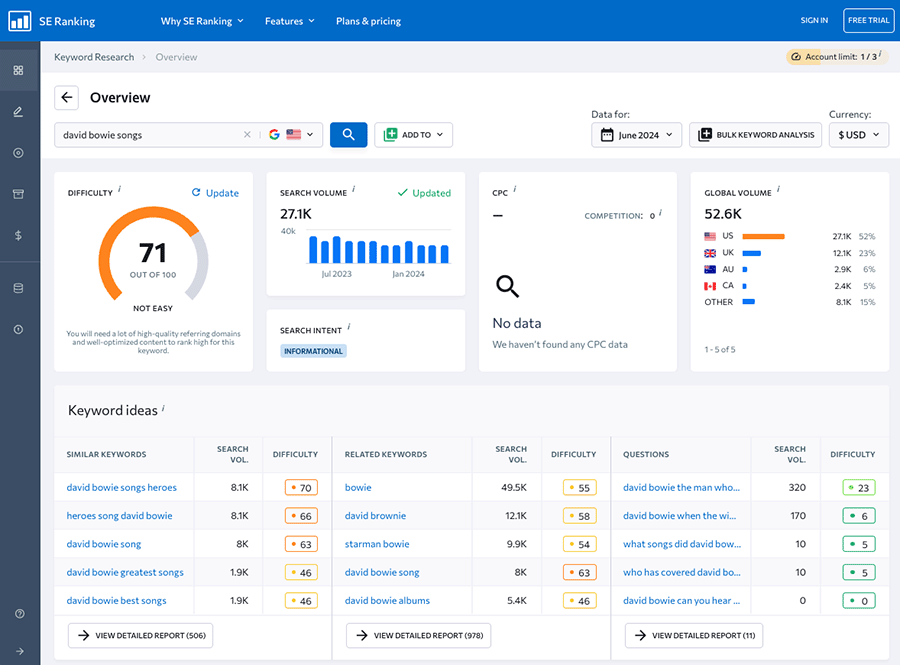Screen dimensions: 900x665
Task: Click SIGN IN in the top bar
Action: tap(814, 21)
